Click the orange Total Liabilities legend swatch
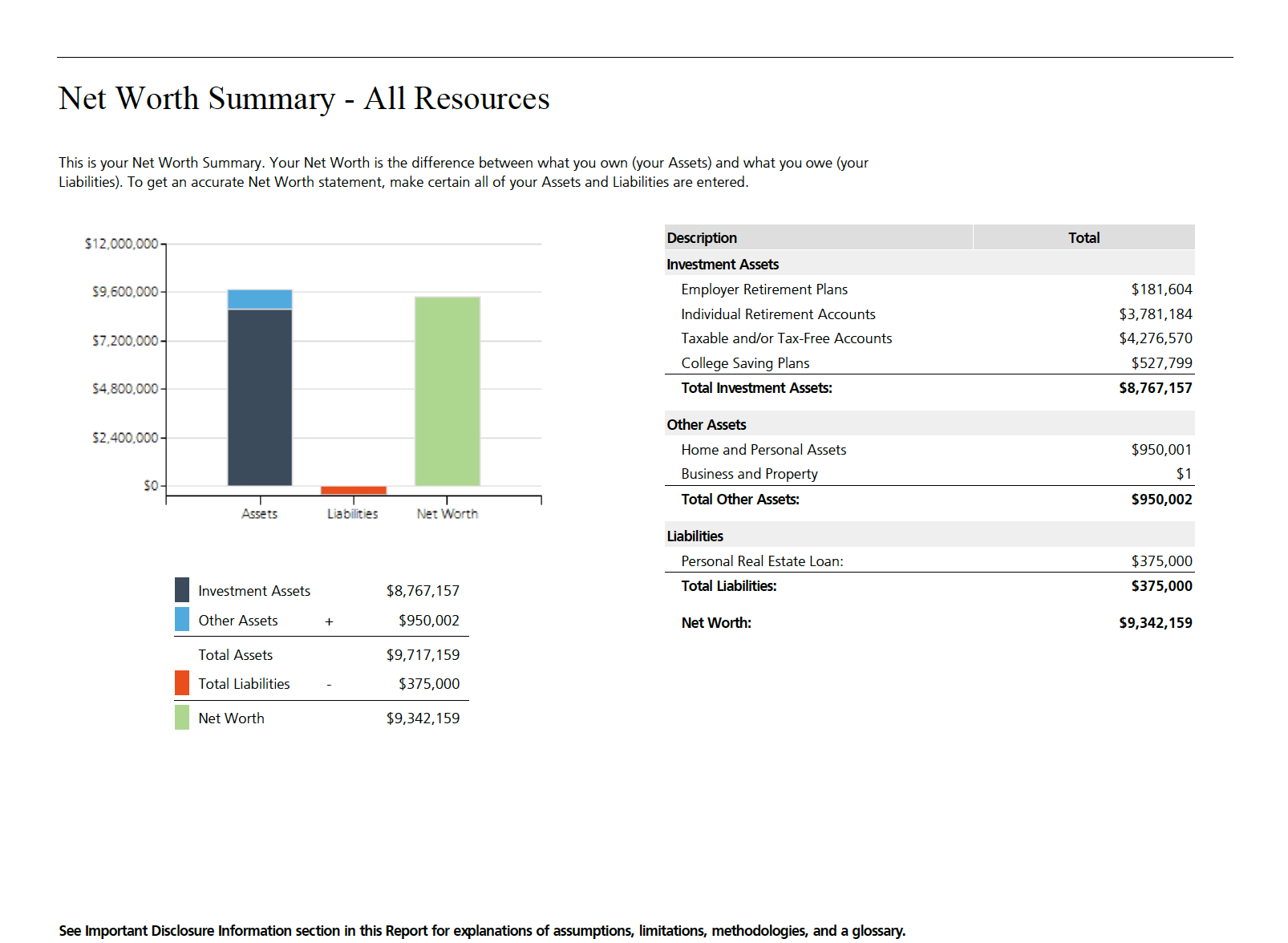Viewport: 1288px width, 943px height. [x=182, y=683]
